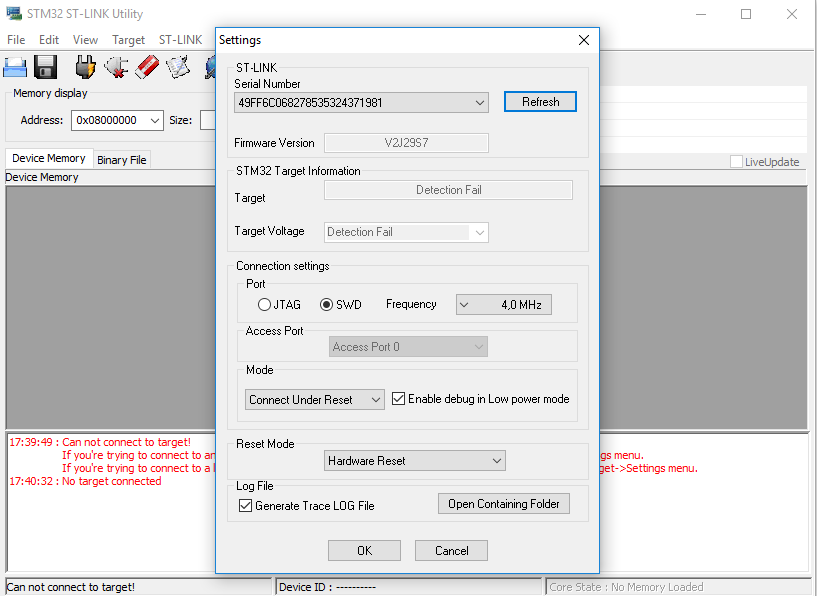Toggle Generate Trace LOG File checkbox
Screen dimensions: 817x596
245,505
